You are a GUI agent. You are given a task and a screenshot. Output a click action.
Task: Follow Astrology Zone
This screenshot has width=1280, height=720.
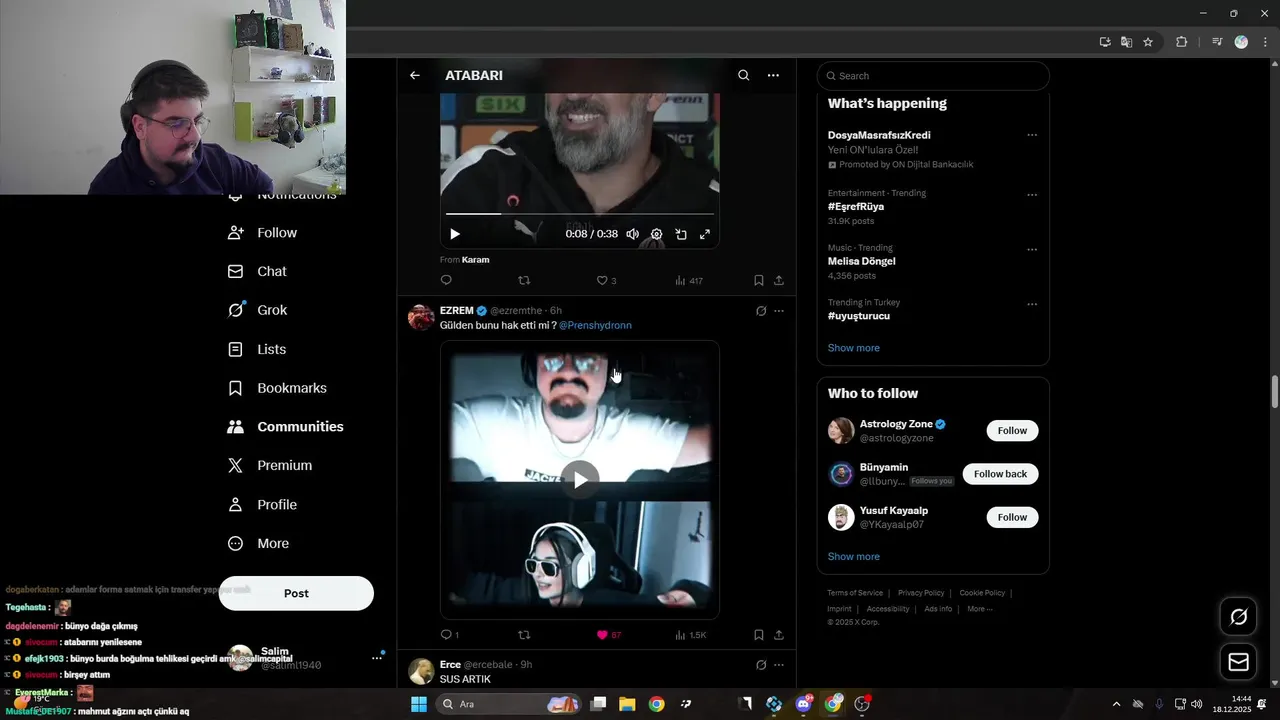(1012, 431)
